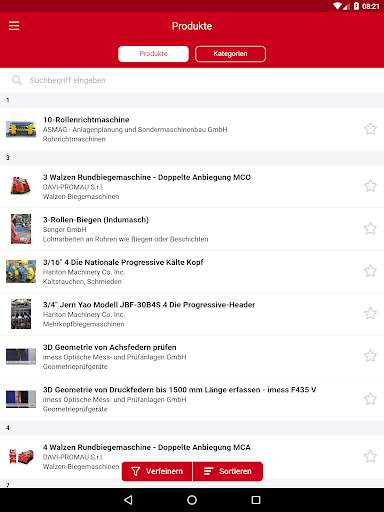Tap the Android home navigation button
The image size is (384, 512).
(192, 500)
